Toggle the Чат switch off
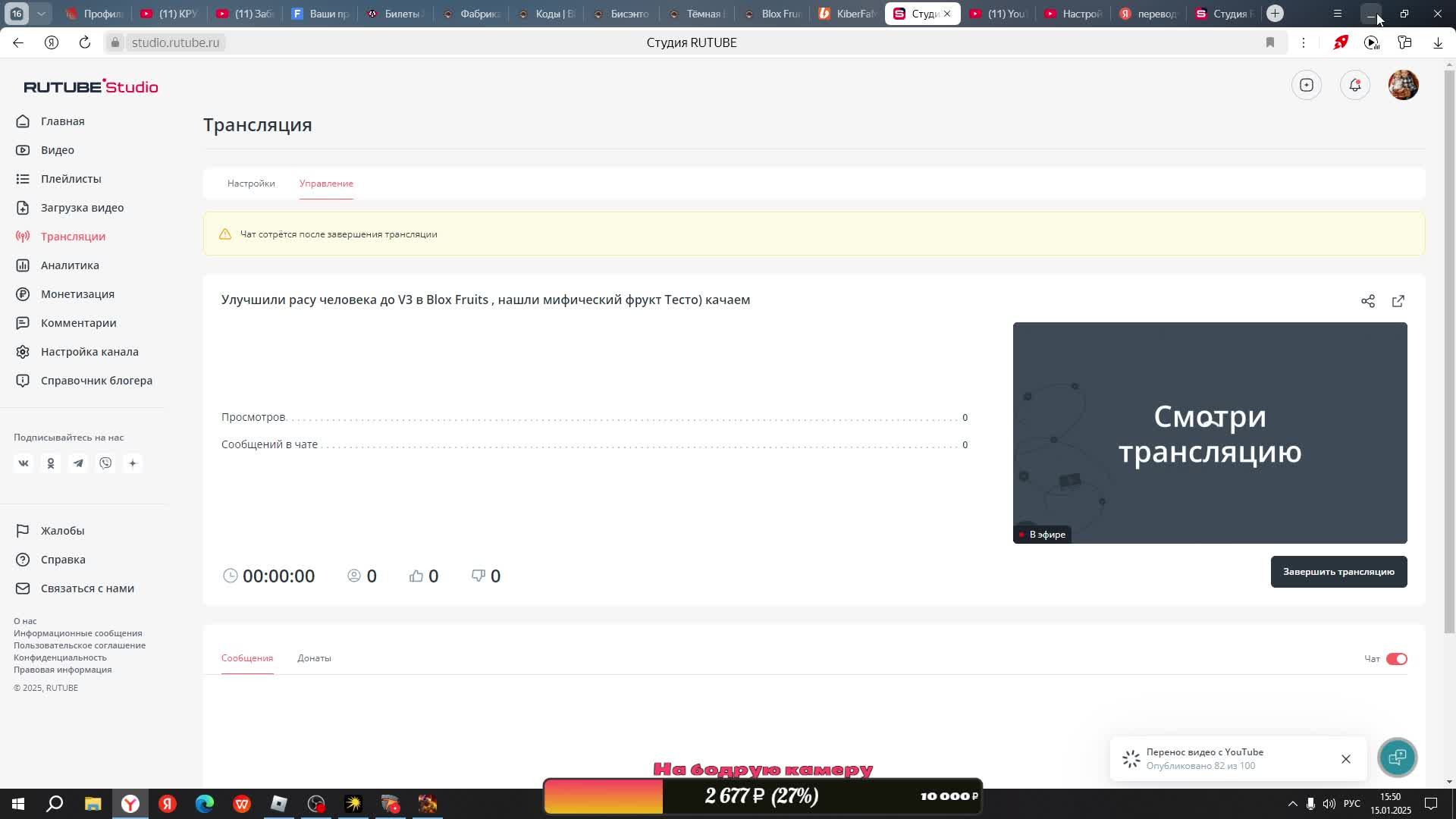 click(1397, 659)
